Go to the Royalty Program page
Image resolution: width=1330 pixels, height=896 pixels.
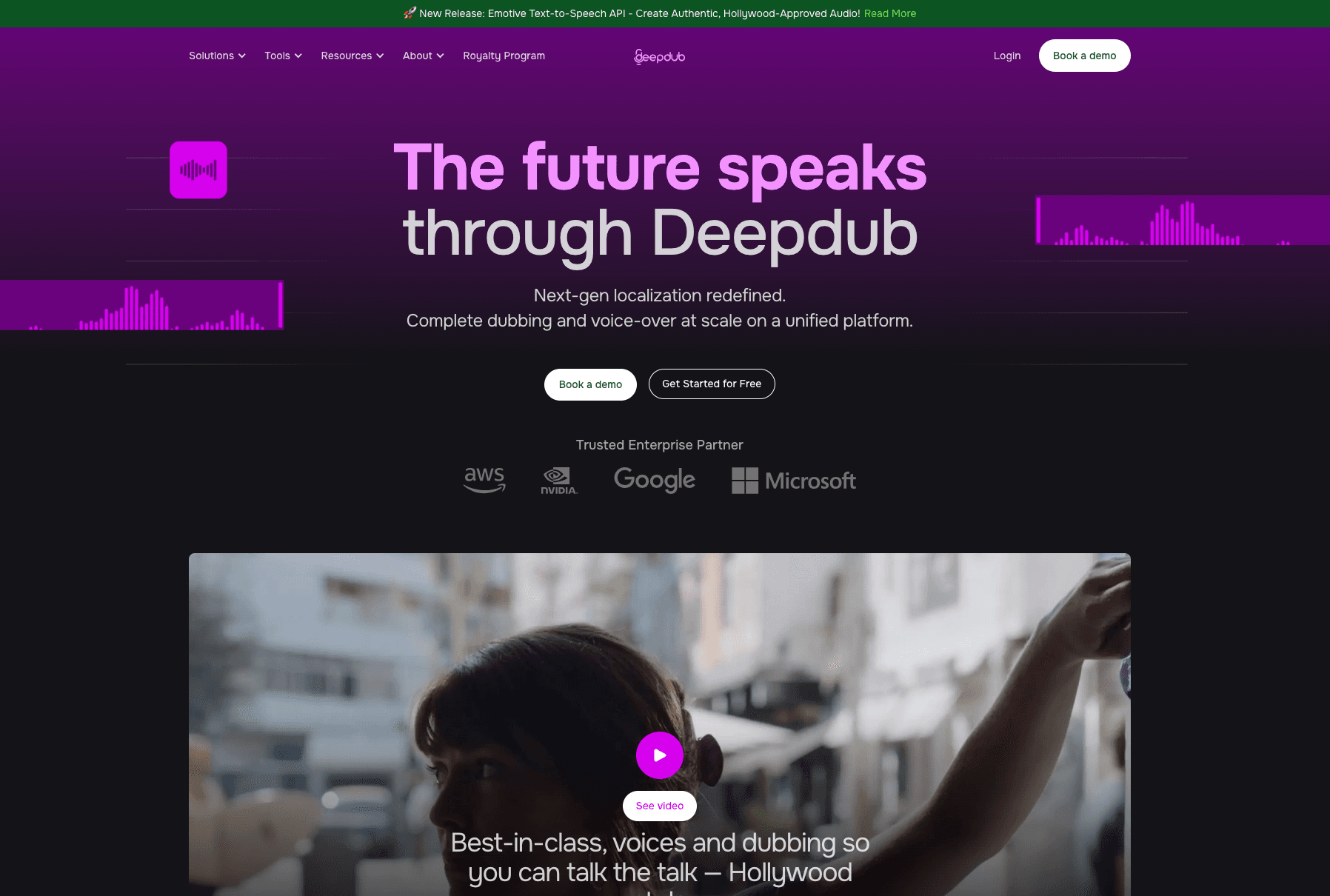coord(504,56)
